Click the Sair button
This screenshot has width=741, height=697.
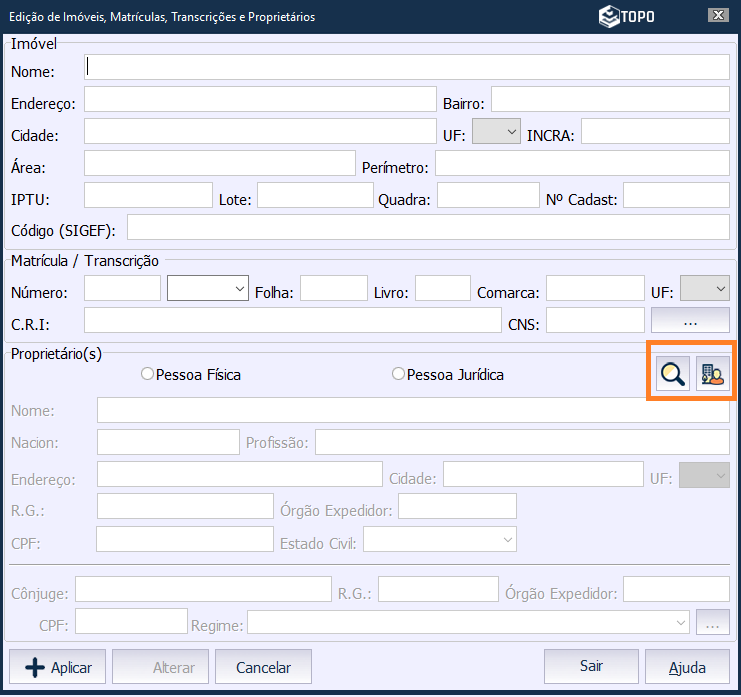click(x=591, y=666)
